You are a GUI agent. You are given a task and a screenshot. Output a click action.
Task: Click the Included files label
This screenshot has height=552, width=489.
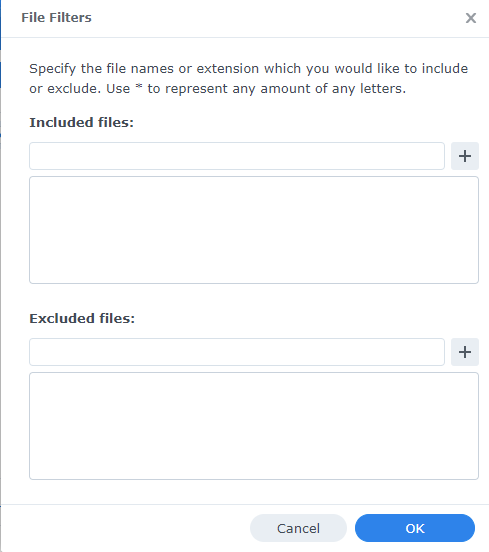click(x=81, y=123)
